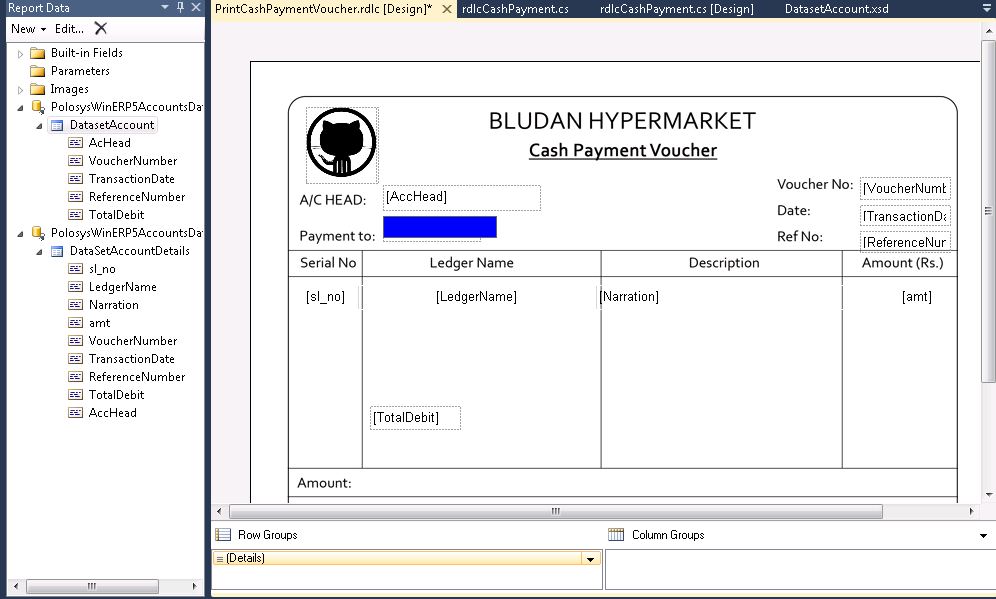This screenshot has width=996, height=599.
Task: Click the Amount (Rs.) column header
Action: [x=902, y=263]
